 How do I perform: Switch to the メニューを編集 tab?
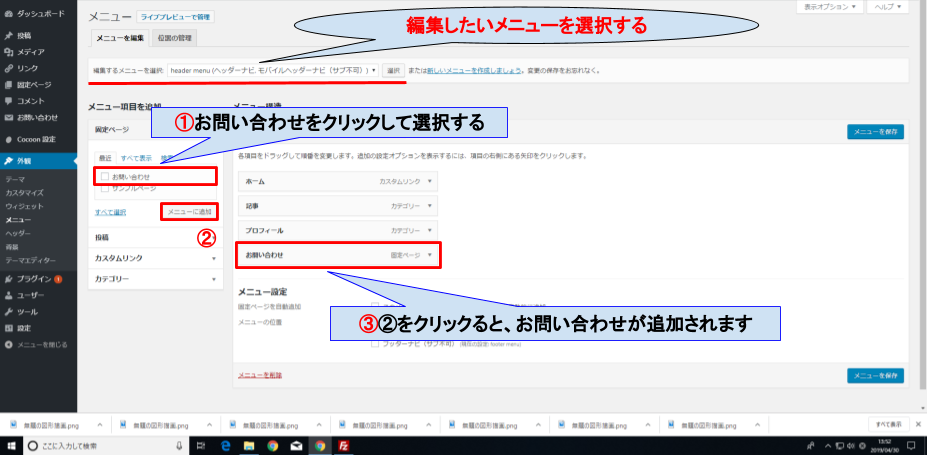[x=120, y=38]
